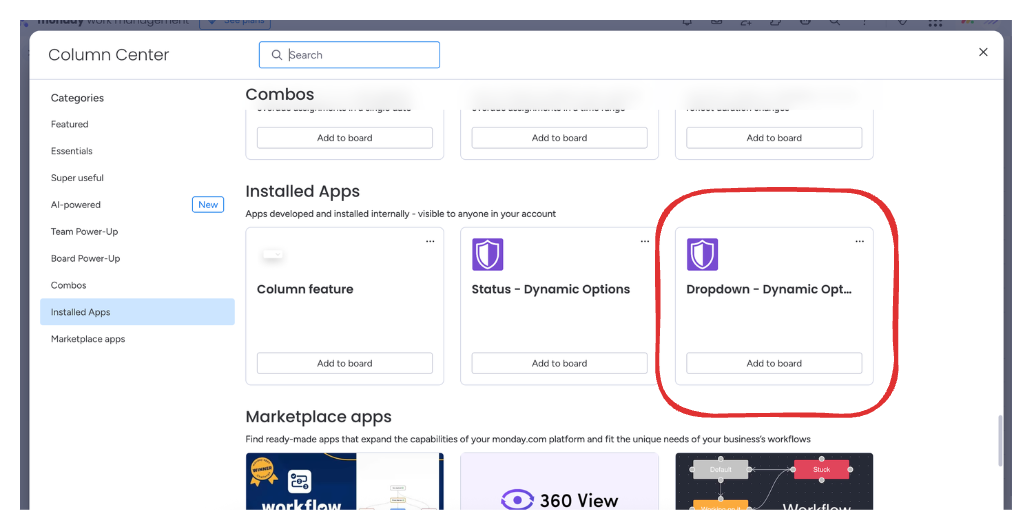Click the search magnifier icon

tap(277, 55)
